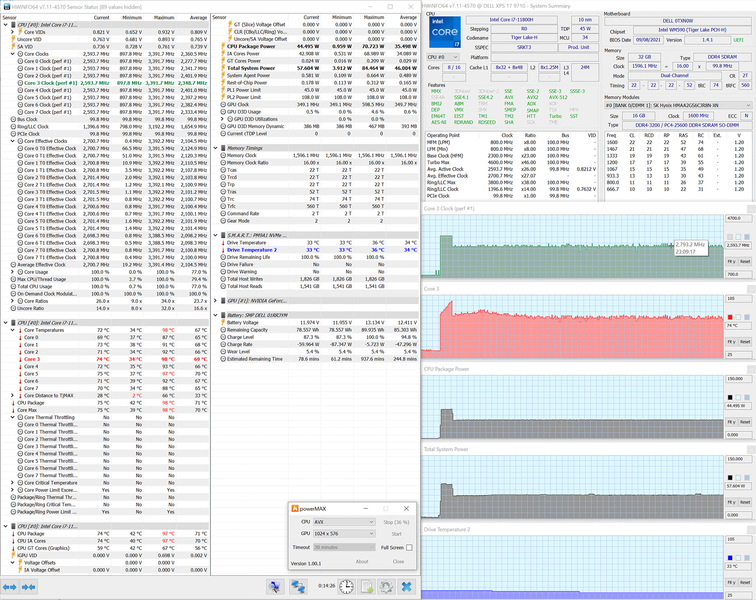Collapse the Core Effective Clocks group
This screenshot has height=600, width=756.
(13, 141)
